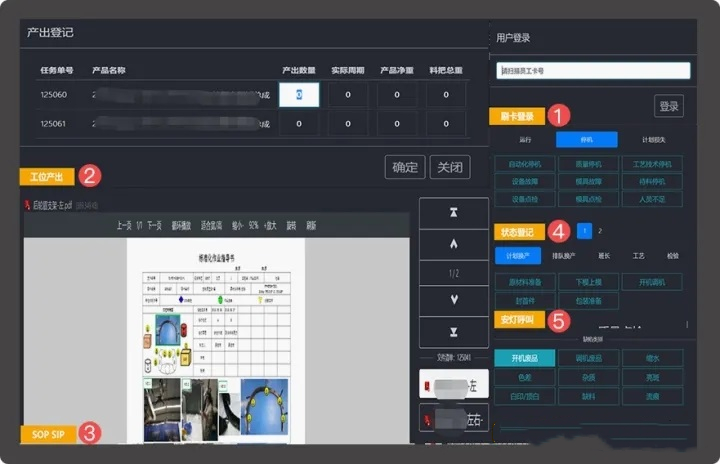Jump to first page with top arrow icon
The height and width of the screenshot is (464, 720).
[x=454, y=212]
